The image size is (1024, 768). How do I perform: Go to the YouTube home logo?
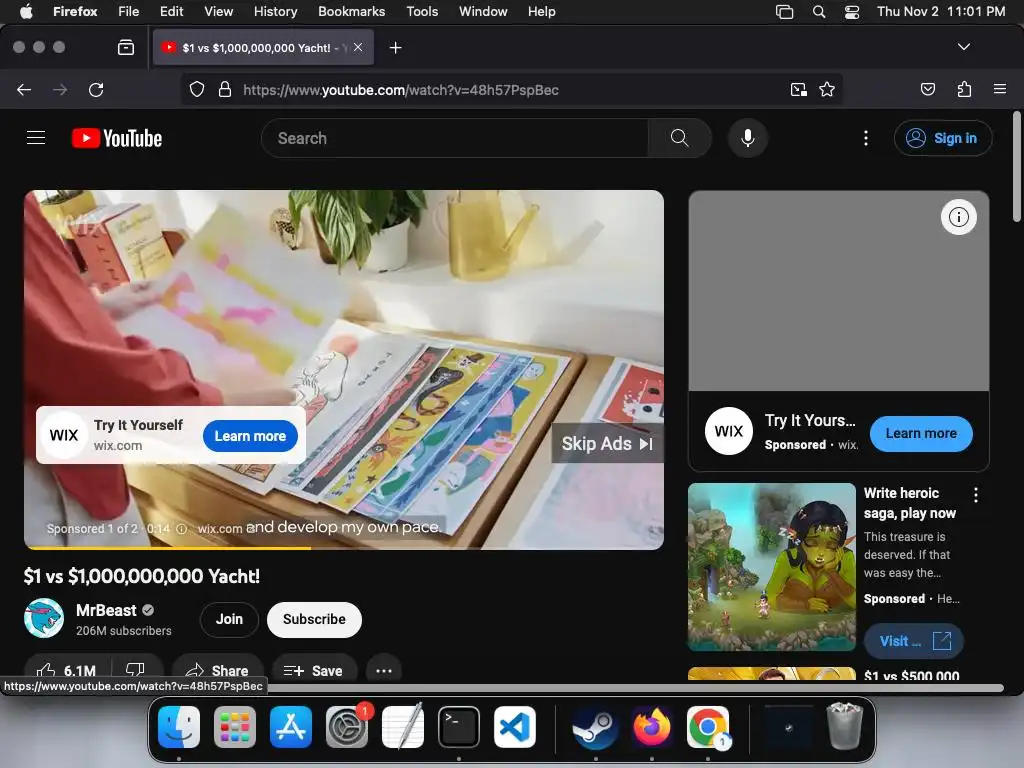point(117,138)
